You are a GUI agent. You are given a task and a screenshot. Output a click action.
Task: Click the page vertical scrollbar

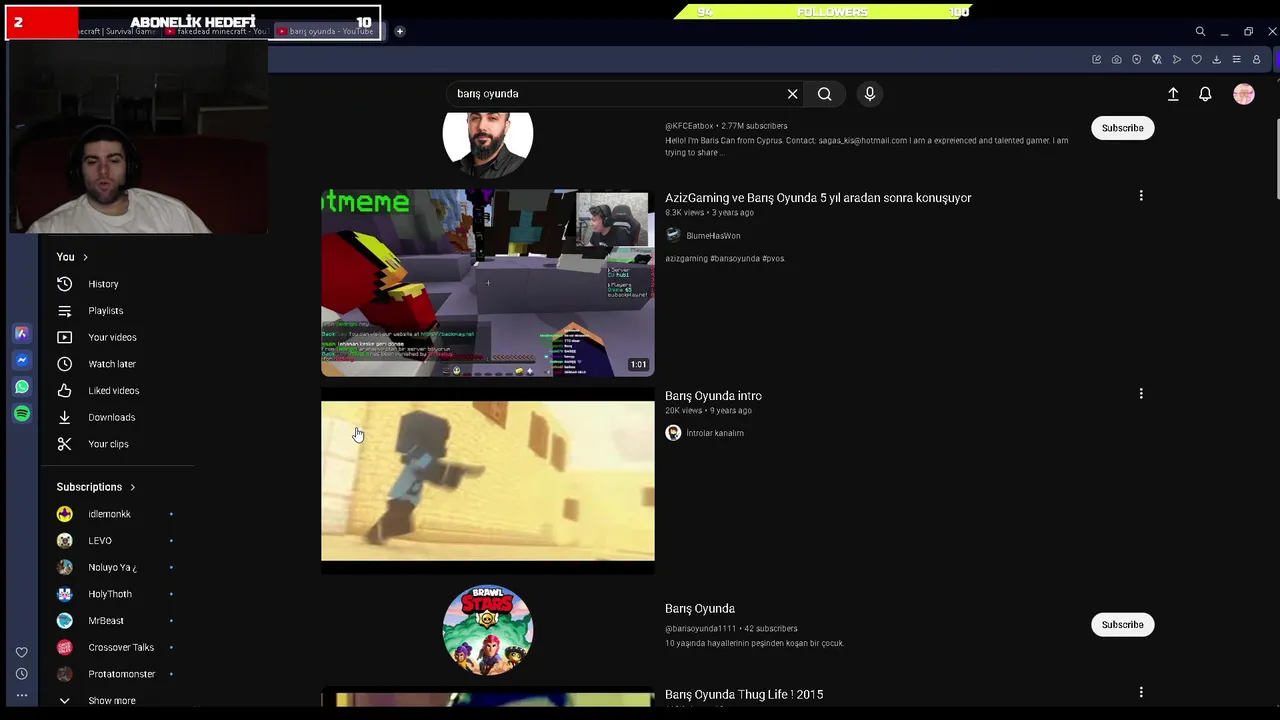pyautogui.click(x=1276, y=150)
